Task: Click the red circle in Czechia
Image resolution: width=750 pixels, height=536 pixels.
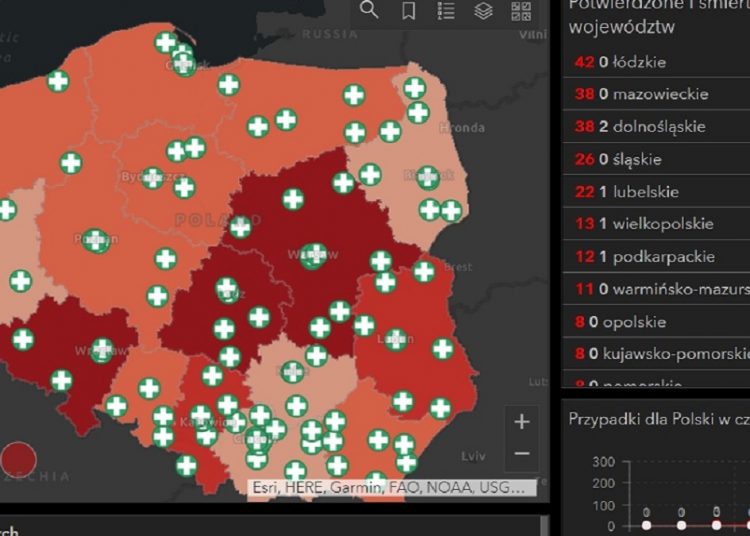Action: [x=18, y=460]
